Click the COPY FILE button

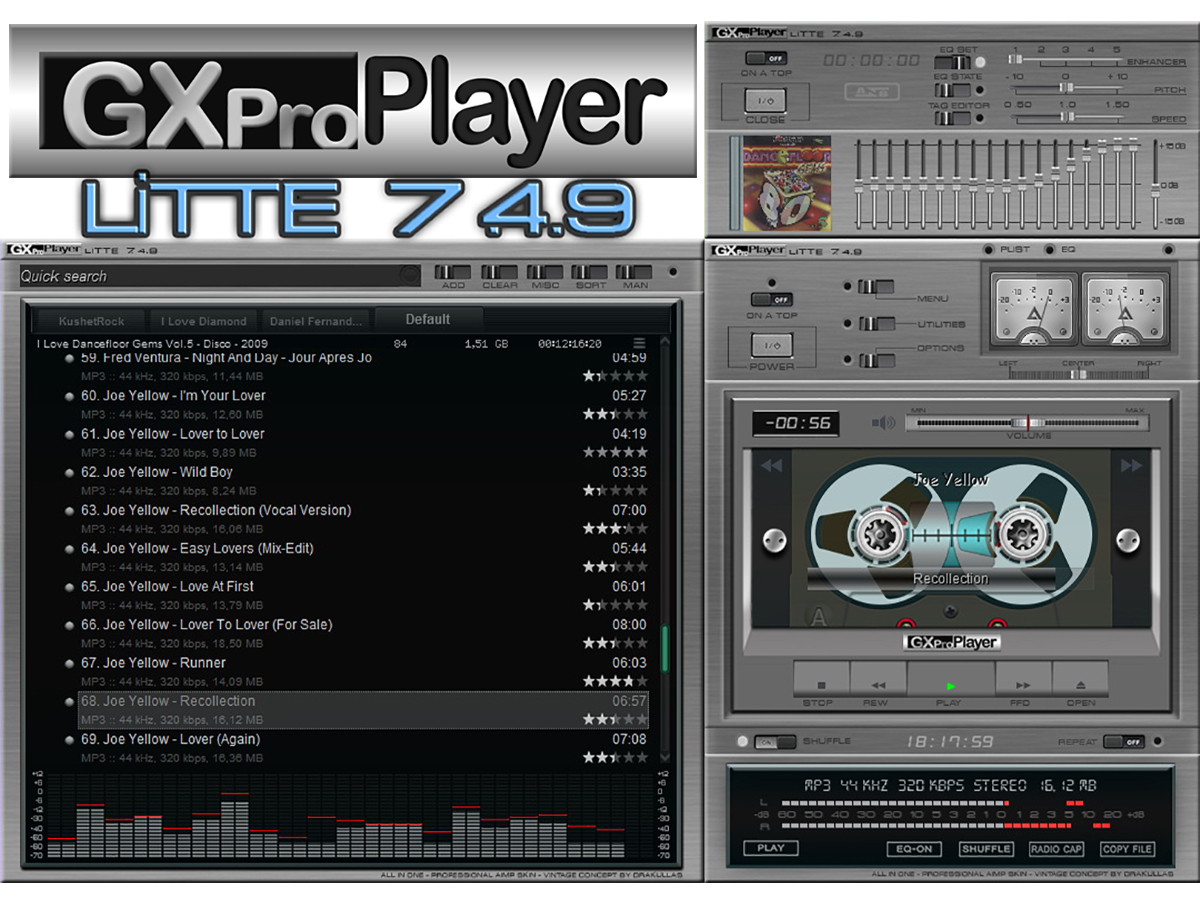(1128, 849)
